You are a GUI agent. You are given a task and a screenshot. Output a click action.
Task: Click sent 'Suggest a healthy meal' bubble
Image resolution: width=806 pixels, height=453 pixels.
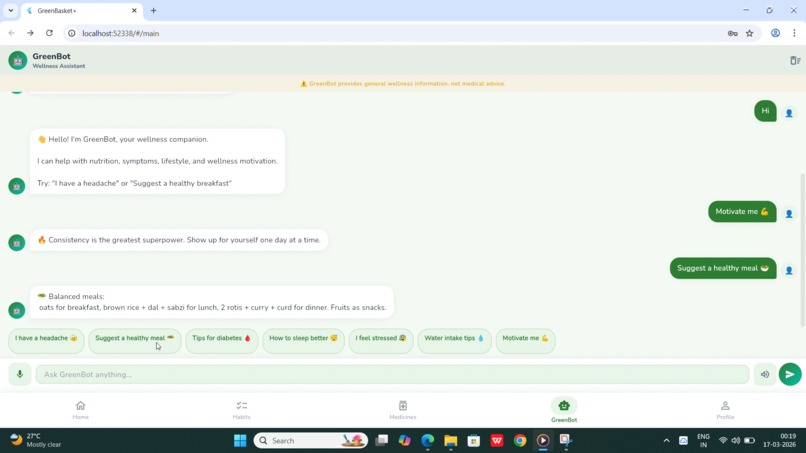click(x=723, y=268)
